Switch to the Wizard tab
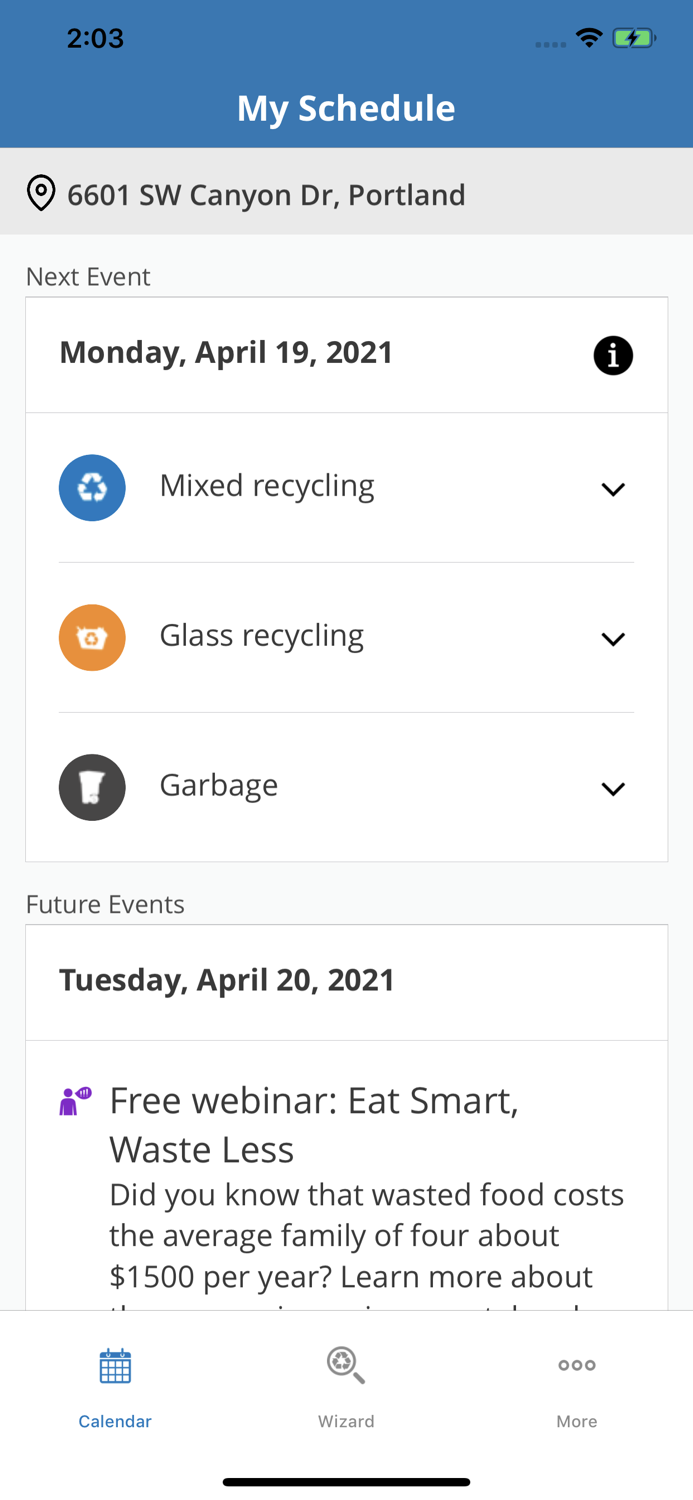Image resolution: width=693 pixels, height=1500 pixels. 346,1388
